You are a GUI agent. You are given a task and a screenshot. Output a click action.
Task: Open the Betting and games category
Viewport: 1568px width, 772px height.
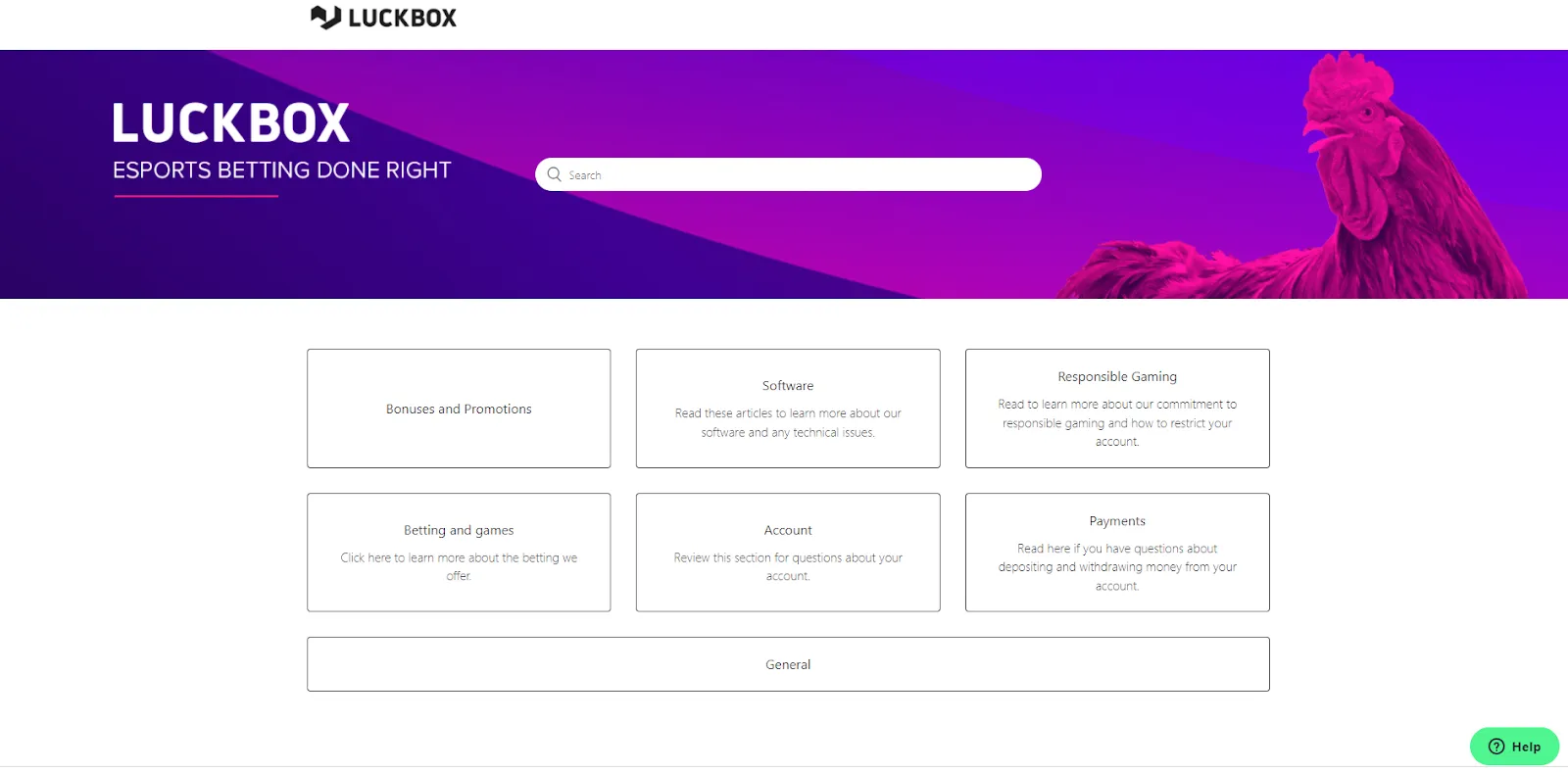459,553
